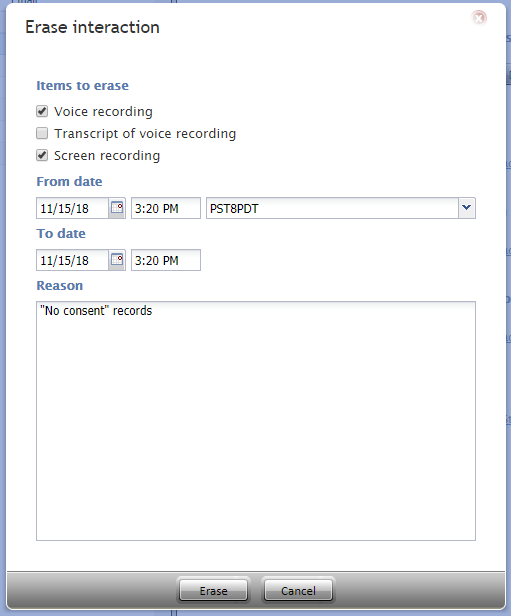Uncheck the Screen recording checkbox

pyautogui.click(x=42, y=155)
